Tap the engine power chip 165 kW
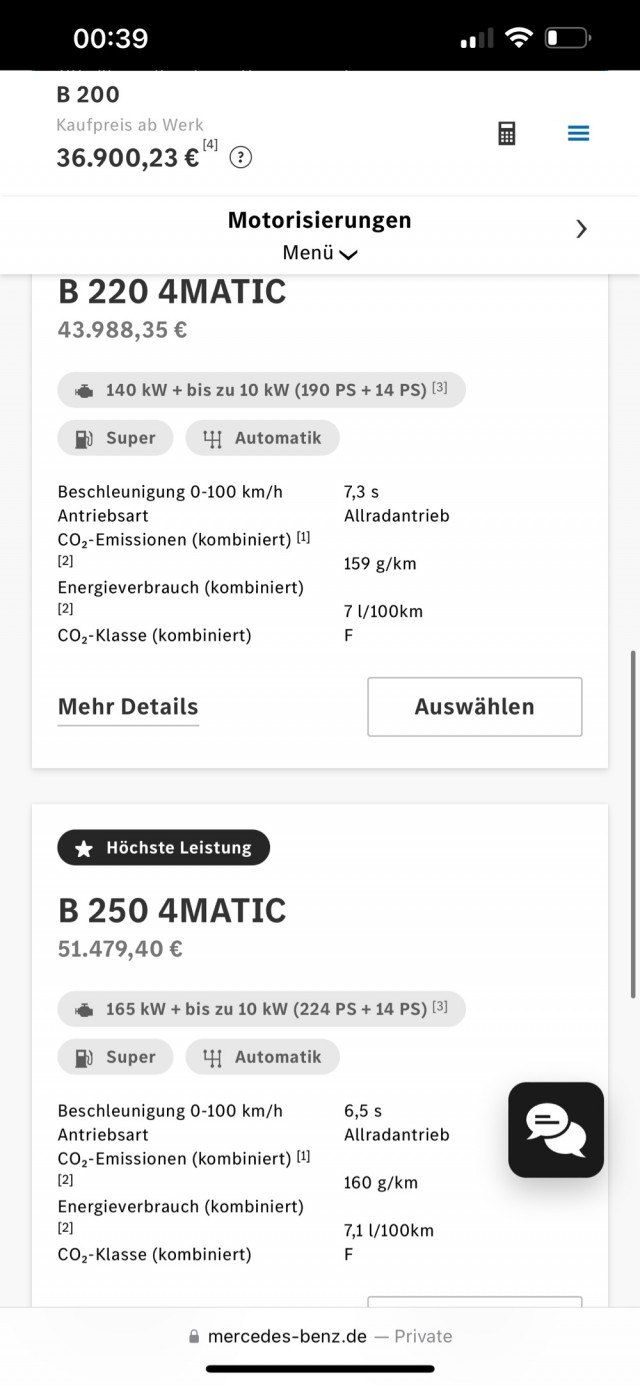 tap(261, 1009)
